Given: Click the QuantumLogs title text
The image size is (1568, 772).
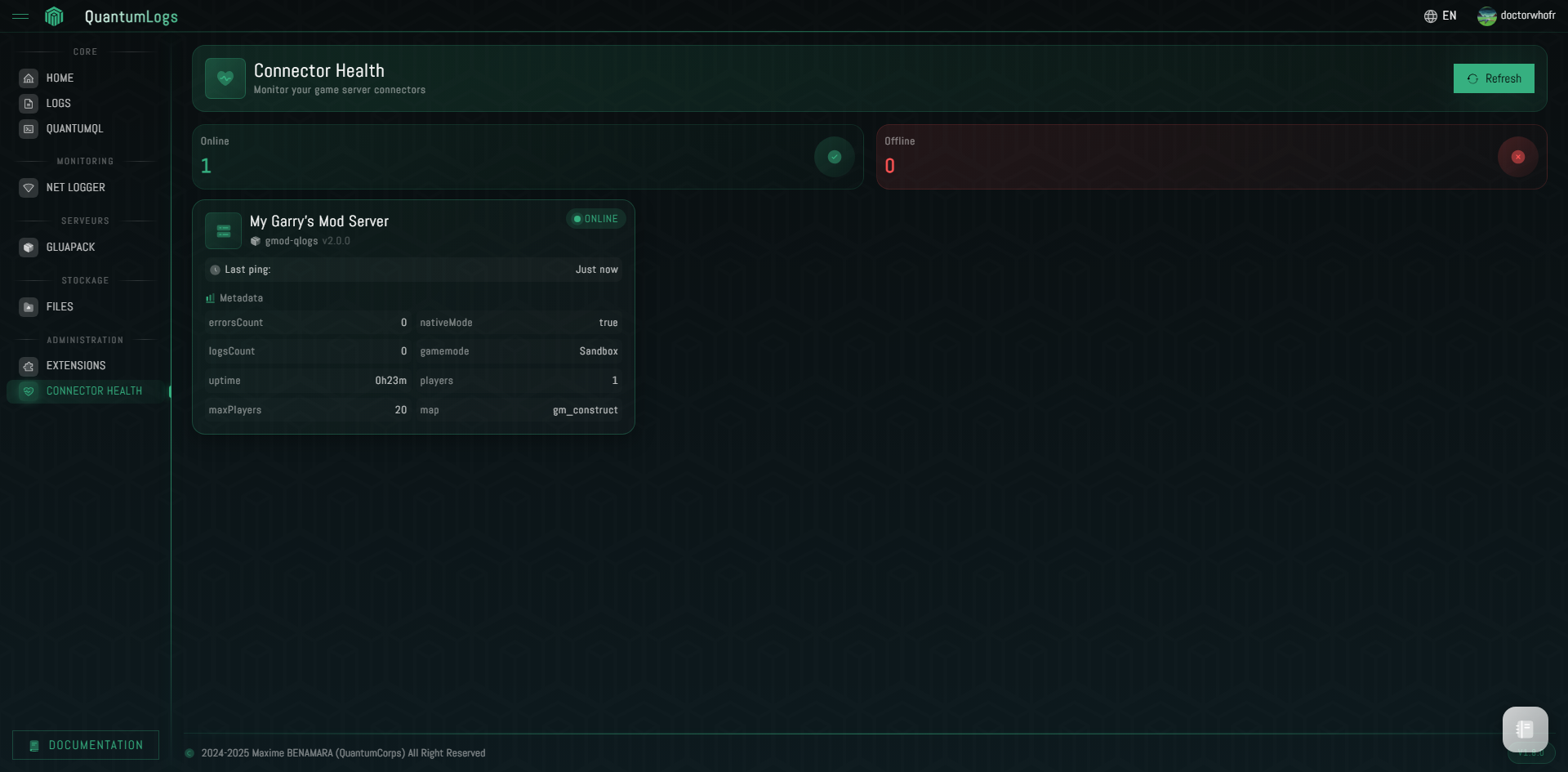Looking at the screenshot, I should click(131, 16).
